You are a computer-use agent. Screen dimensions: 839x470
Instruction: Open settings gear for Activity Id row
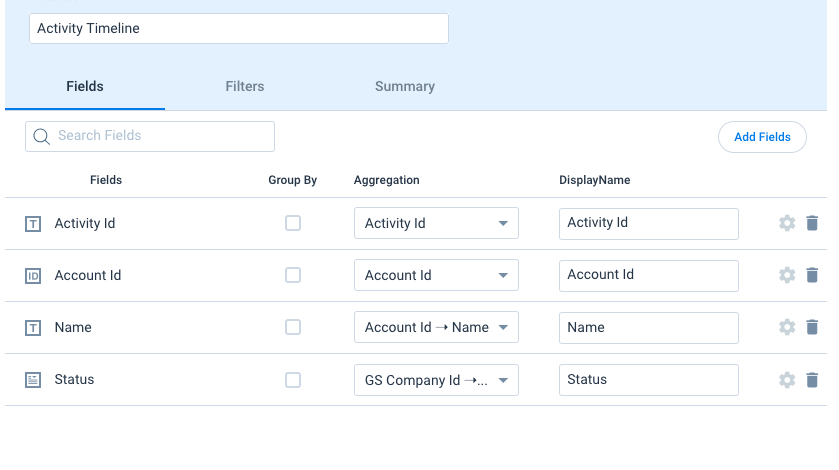click(x=787, y=223)
